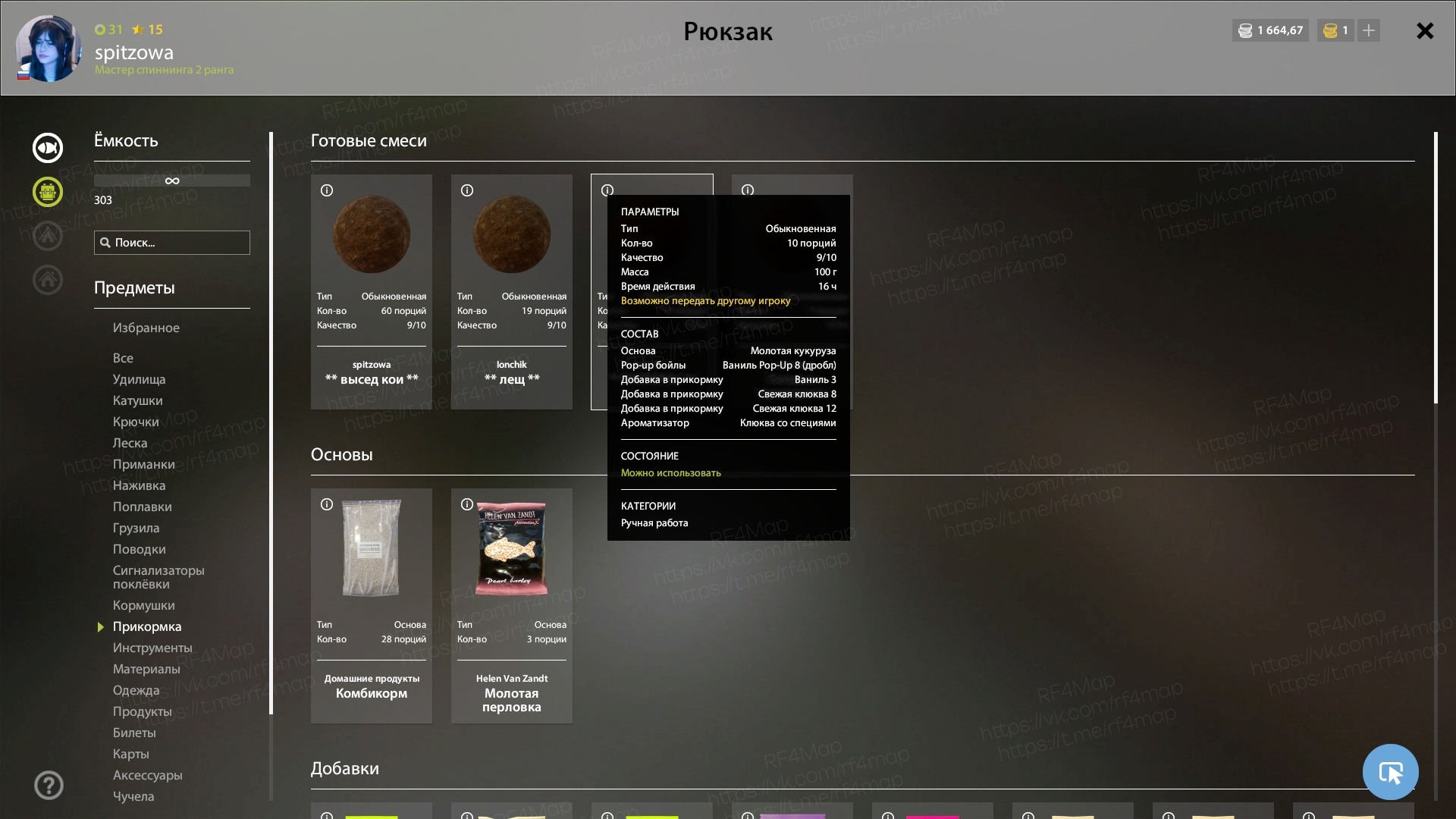The width and height of the screenshot is (1456, 819).
Task: Click the main content vertical scrollbar
Action: [1436, 268]
